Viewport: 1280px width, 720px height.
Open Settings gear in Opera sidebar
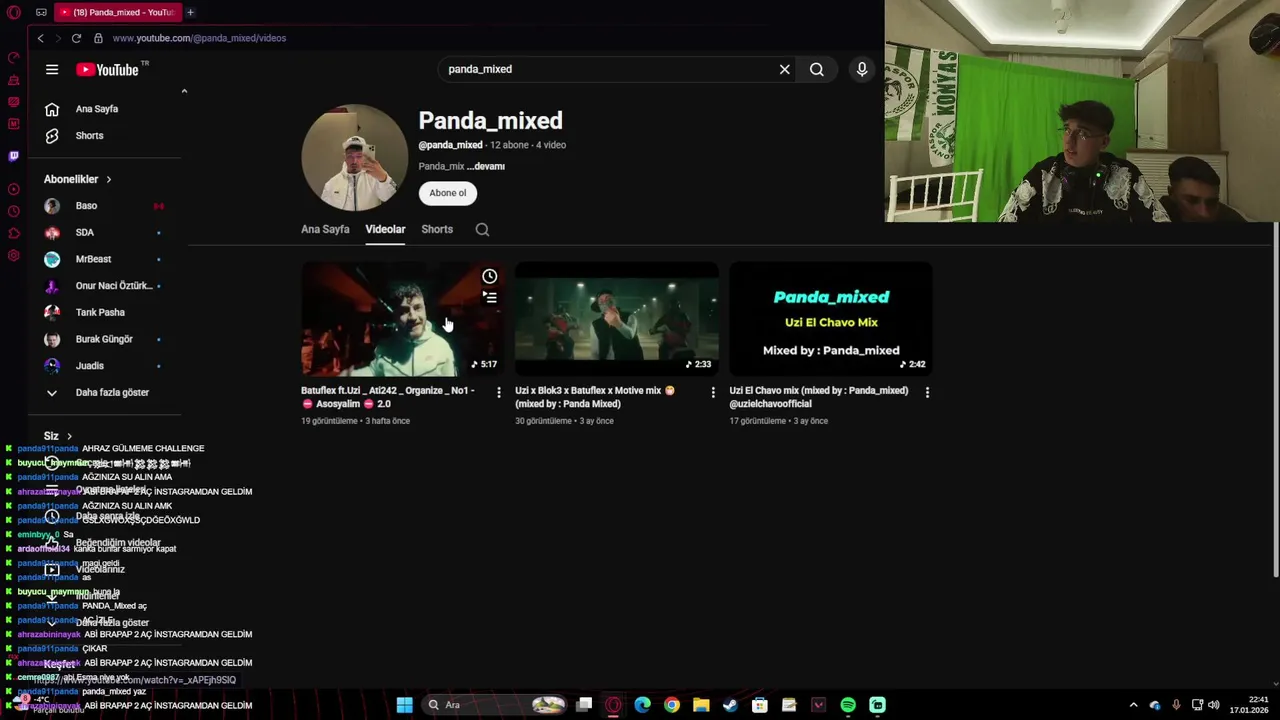click(x=13, y=256)
